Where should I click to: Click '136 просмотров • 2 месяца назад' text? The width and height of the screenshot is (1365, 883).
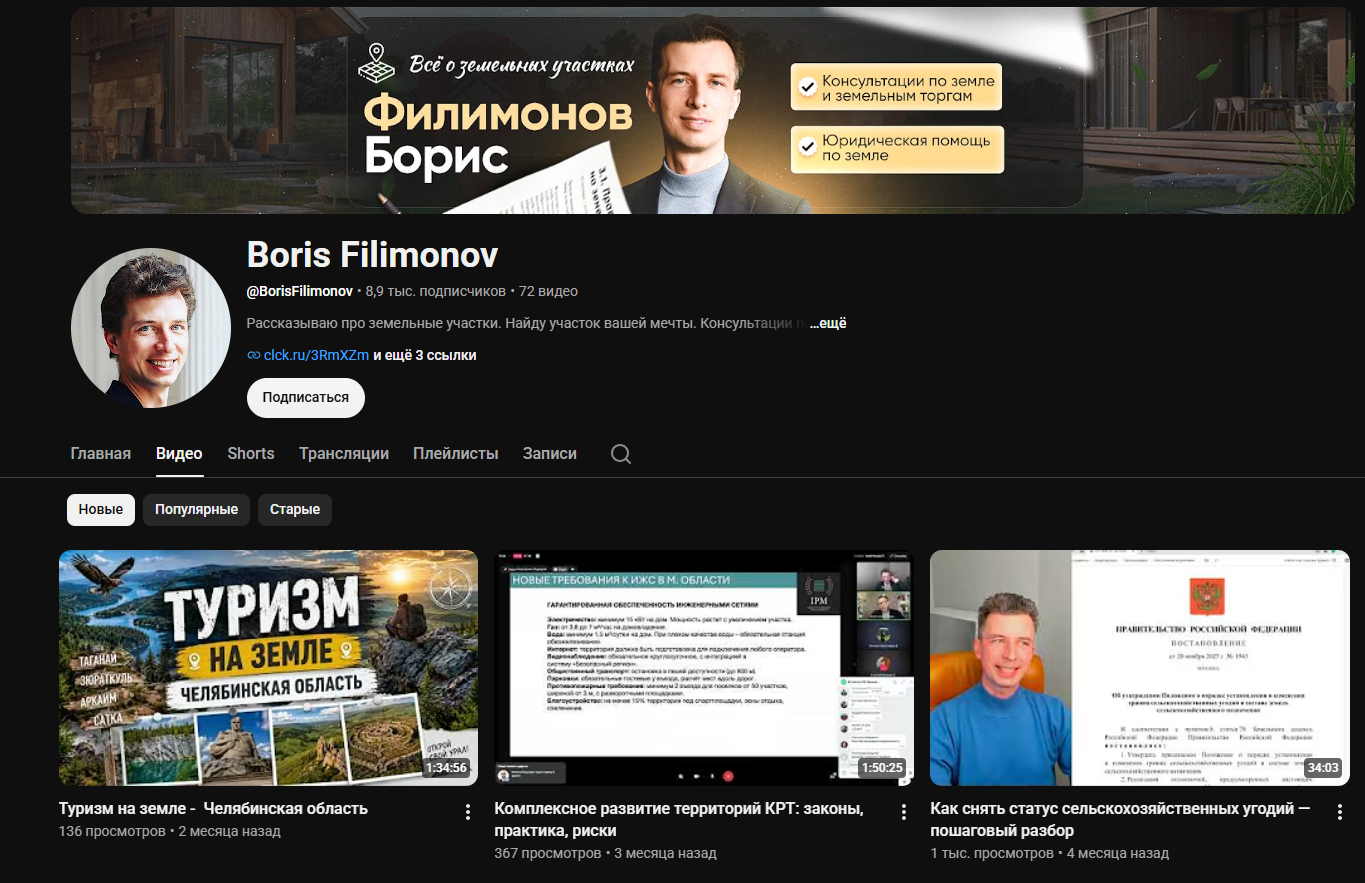(170, 831)
